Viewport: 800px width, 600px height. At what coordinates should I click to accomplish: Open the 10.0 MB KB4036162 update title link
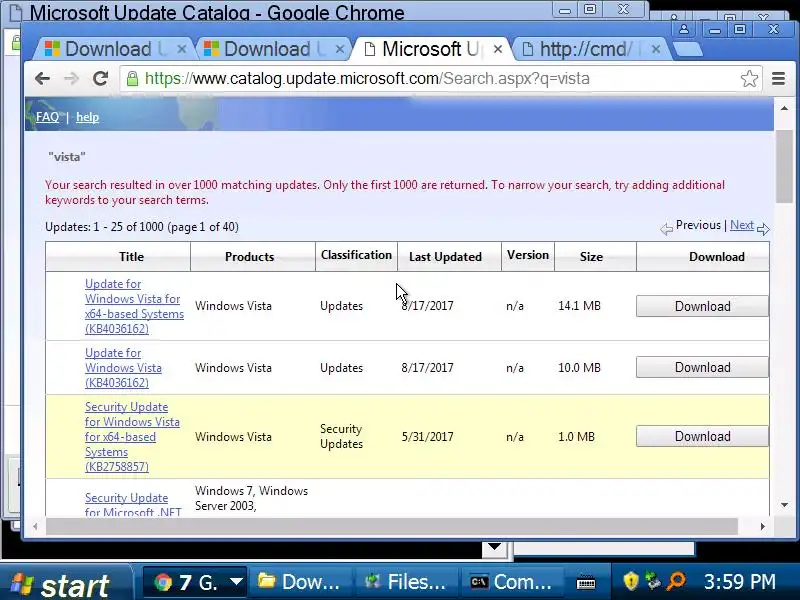[123, 368]
